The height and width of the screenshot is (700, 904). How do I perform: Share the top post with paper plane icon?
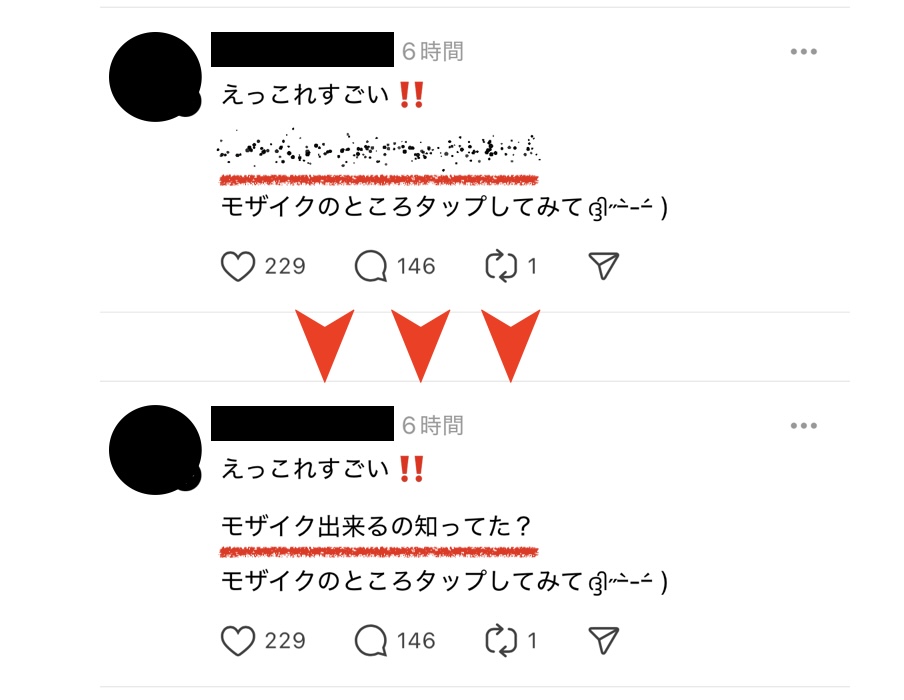(604, 266)
